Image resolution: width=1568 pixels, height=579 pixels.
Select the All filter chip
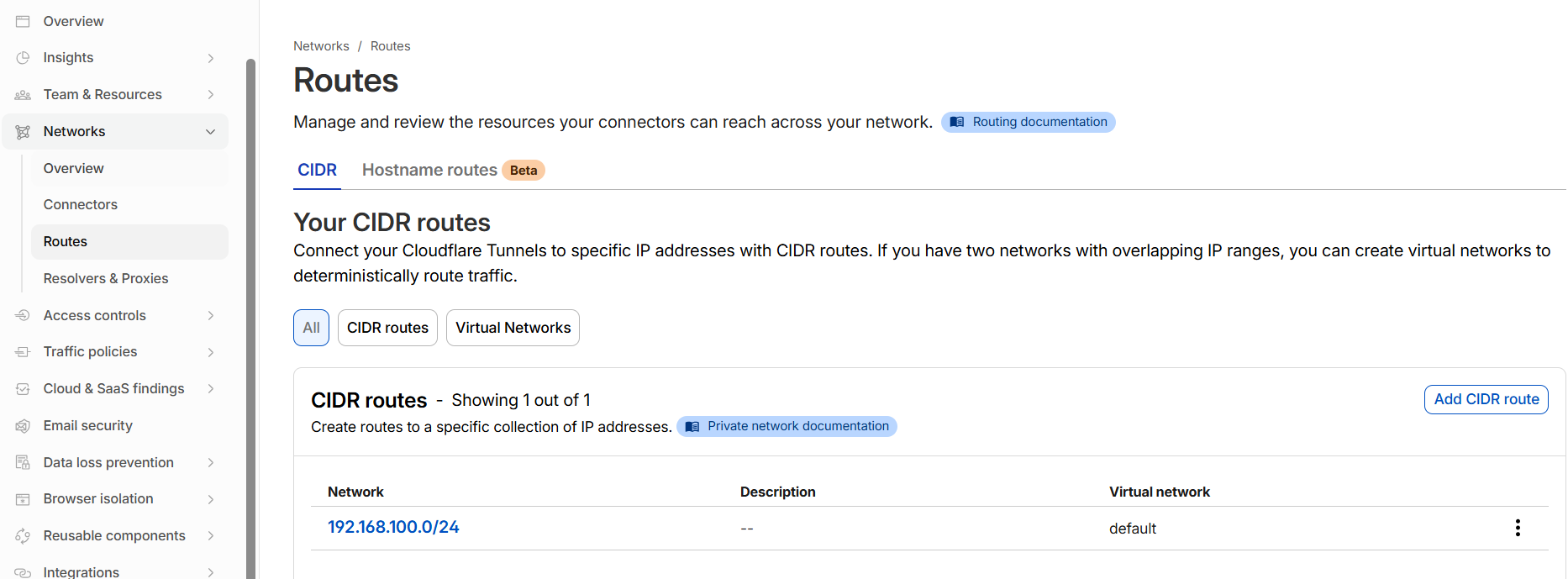311,328
